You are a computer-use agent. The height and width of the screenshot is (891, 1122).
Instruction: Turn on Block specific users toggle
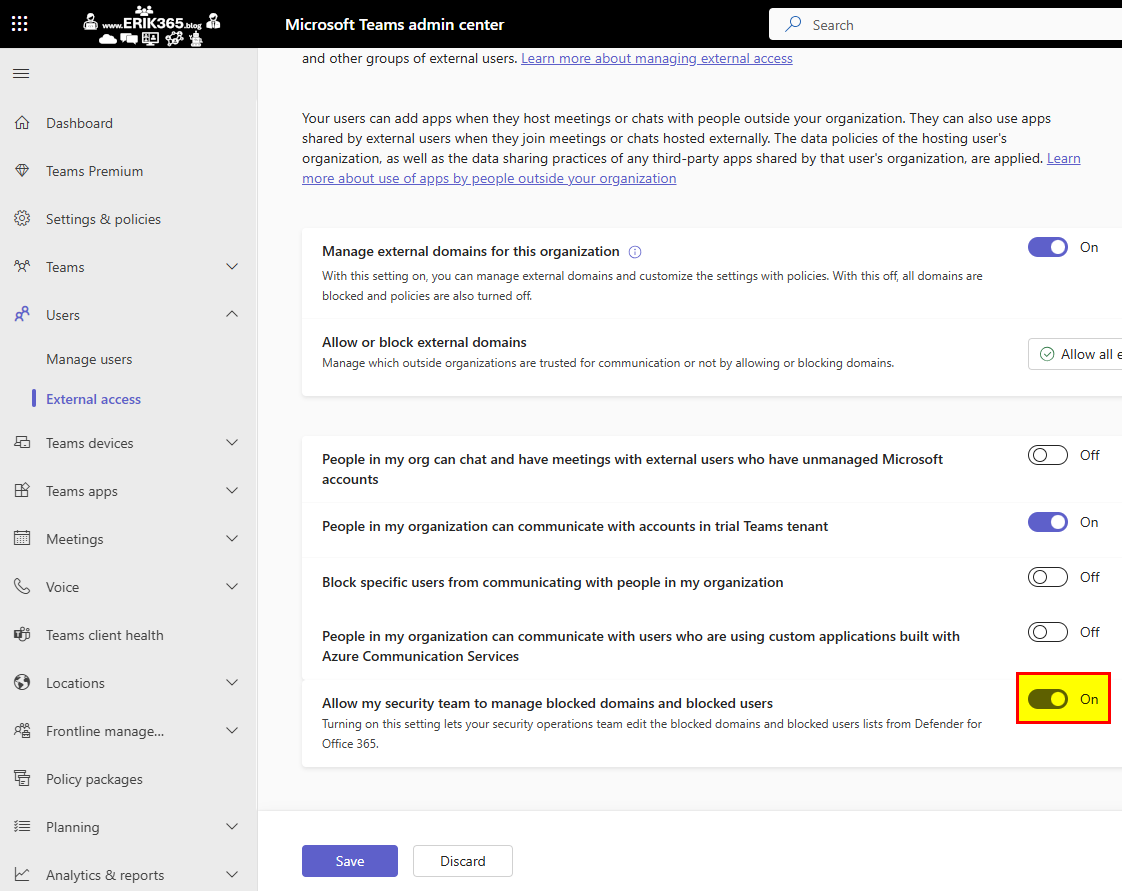point(1047,577)
